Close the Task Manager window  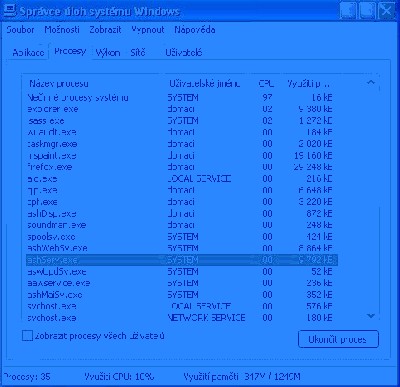click(387, 11)
